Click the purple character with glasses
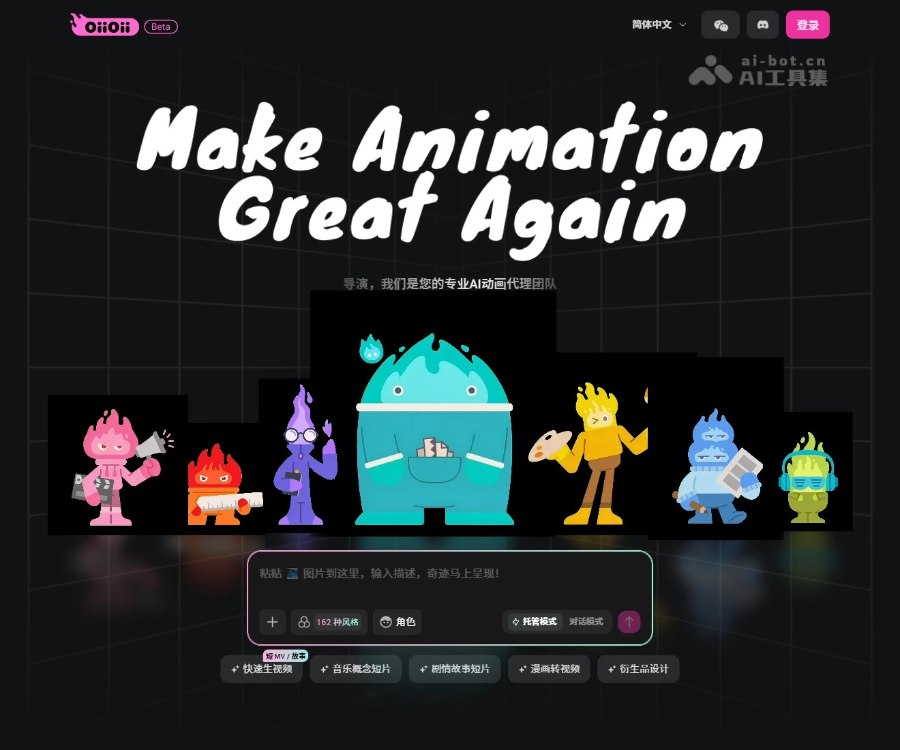The image size is (900, 750). click(300, 457)
